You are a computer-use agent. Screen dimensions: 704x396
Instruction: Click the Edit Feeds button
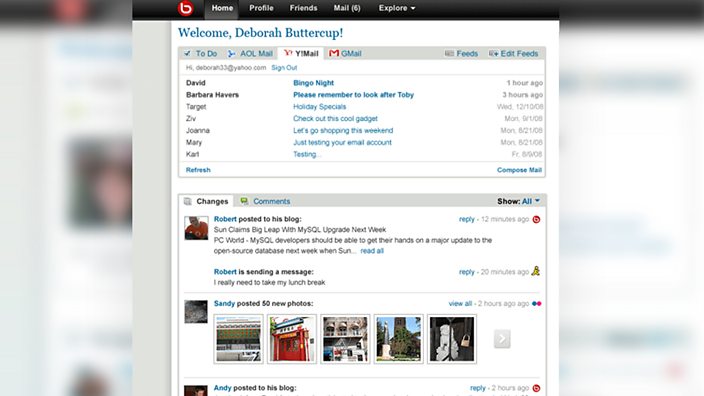tap(514, 53)
